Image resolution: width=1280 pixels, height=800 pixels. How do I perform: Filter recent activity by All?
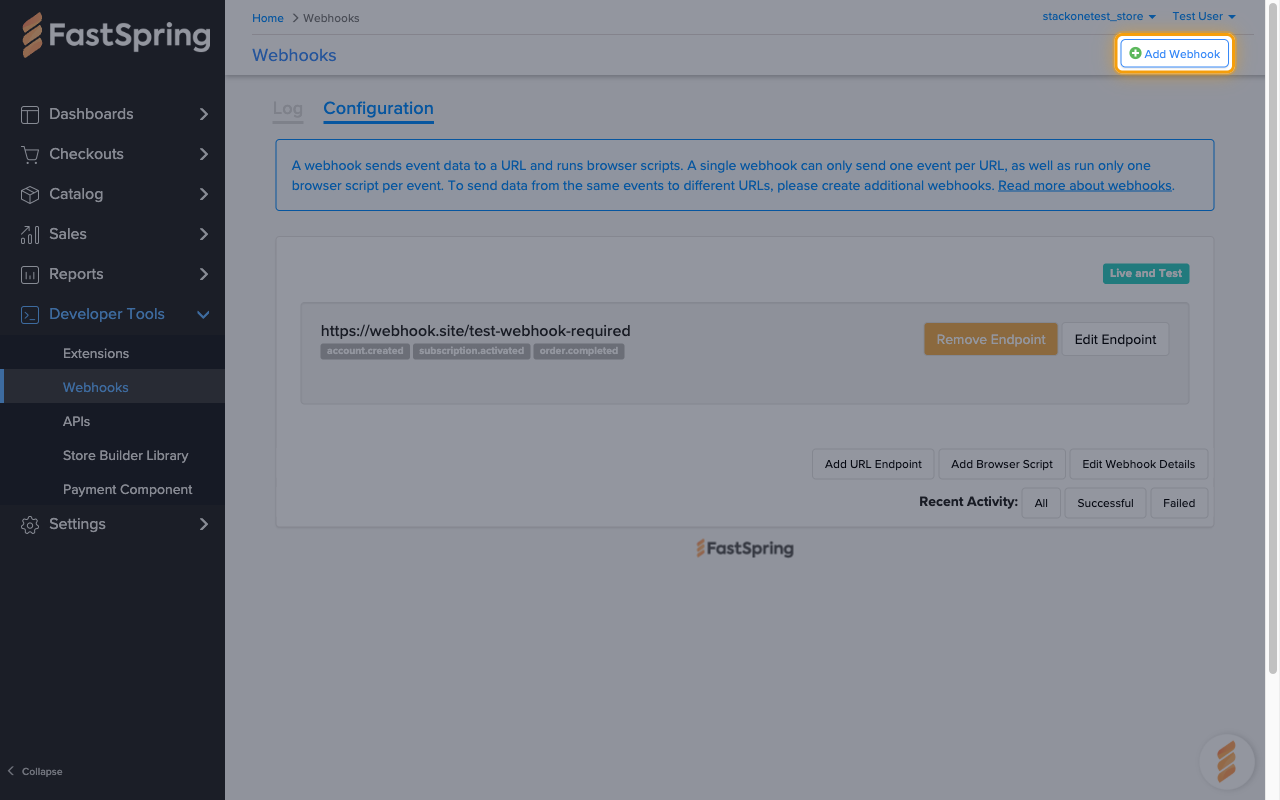[1041, 503]
